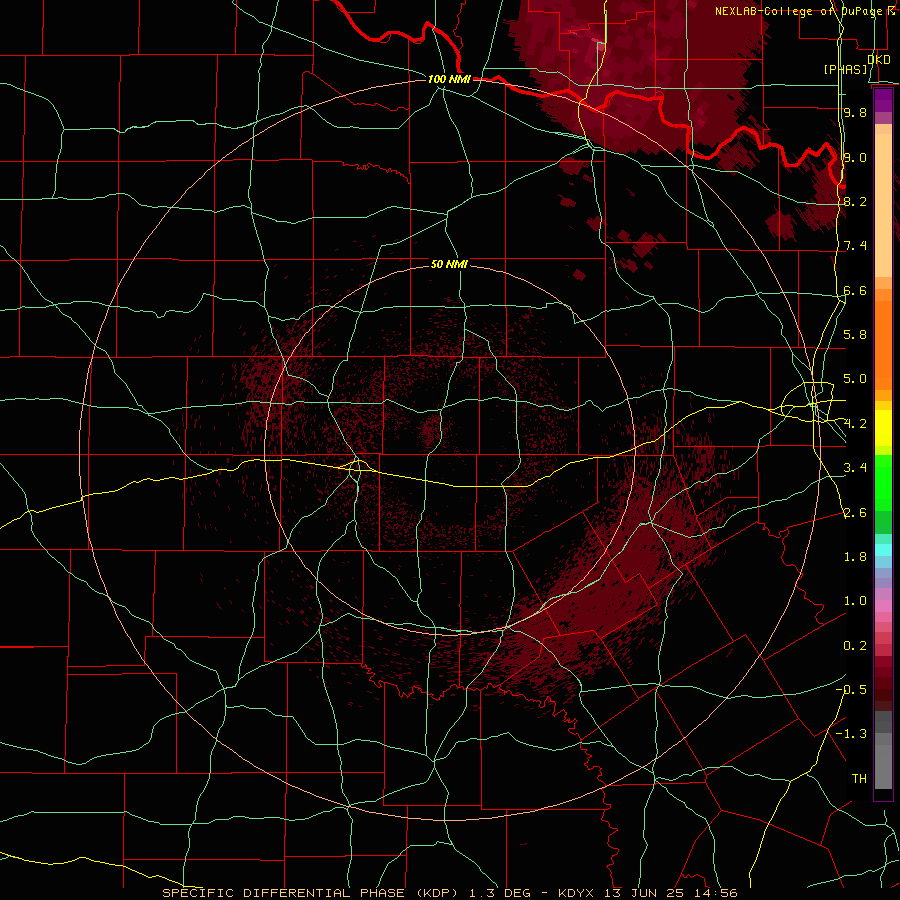
Task: Click the 'KDYX' station identifier text
Action: (x=577, y=893)
